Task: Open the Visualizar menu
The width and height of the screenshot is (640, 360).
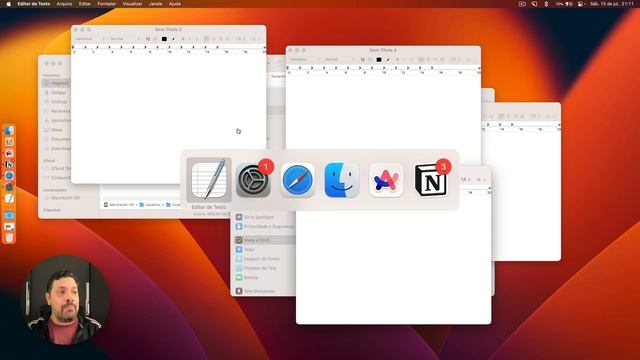Action: point(132,4)
